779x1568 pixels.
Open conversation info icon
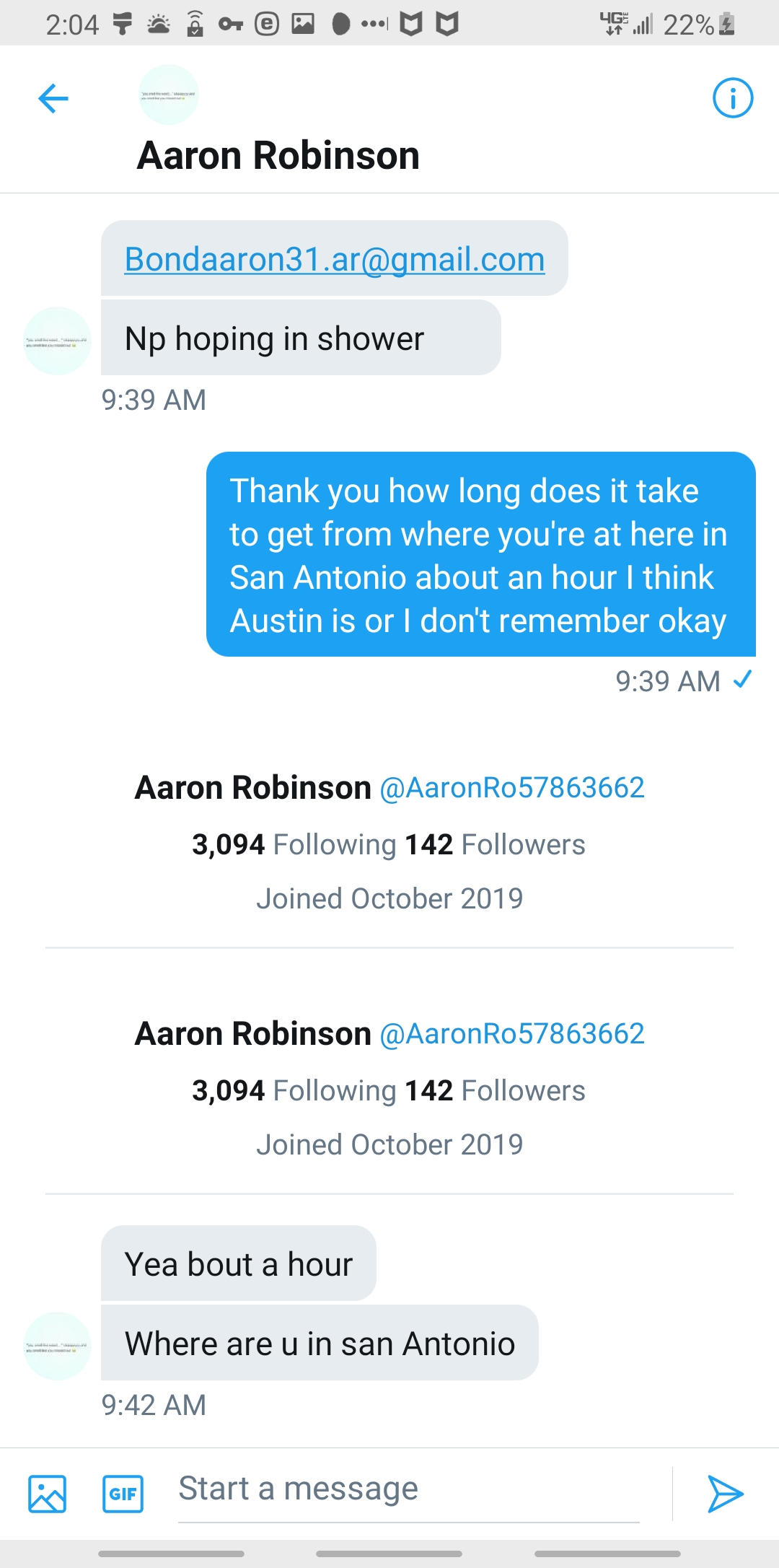point(733,98)
